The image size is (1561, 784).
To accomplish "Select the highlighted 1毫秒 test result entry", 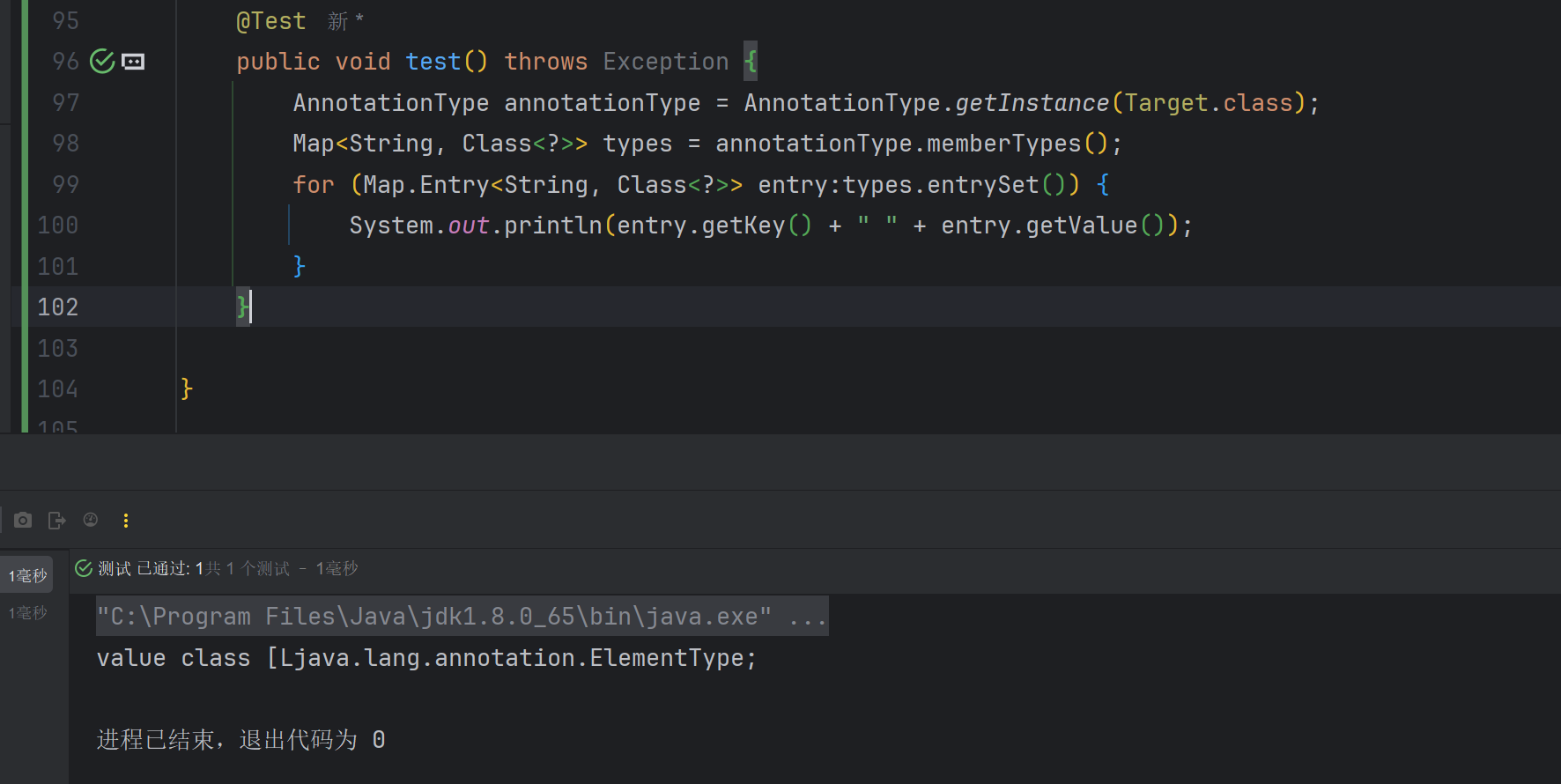I will (x=27, y=575).
